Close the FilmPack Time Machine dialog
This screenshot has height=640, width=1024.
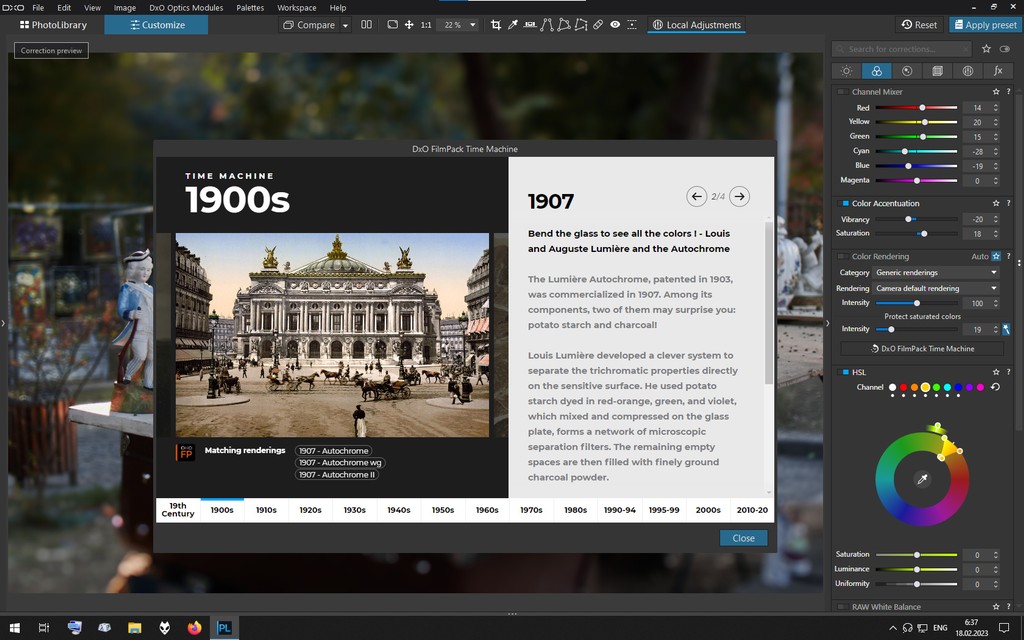tap(743, 538)
